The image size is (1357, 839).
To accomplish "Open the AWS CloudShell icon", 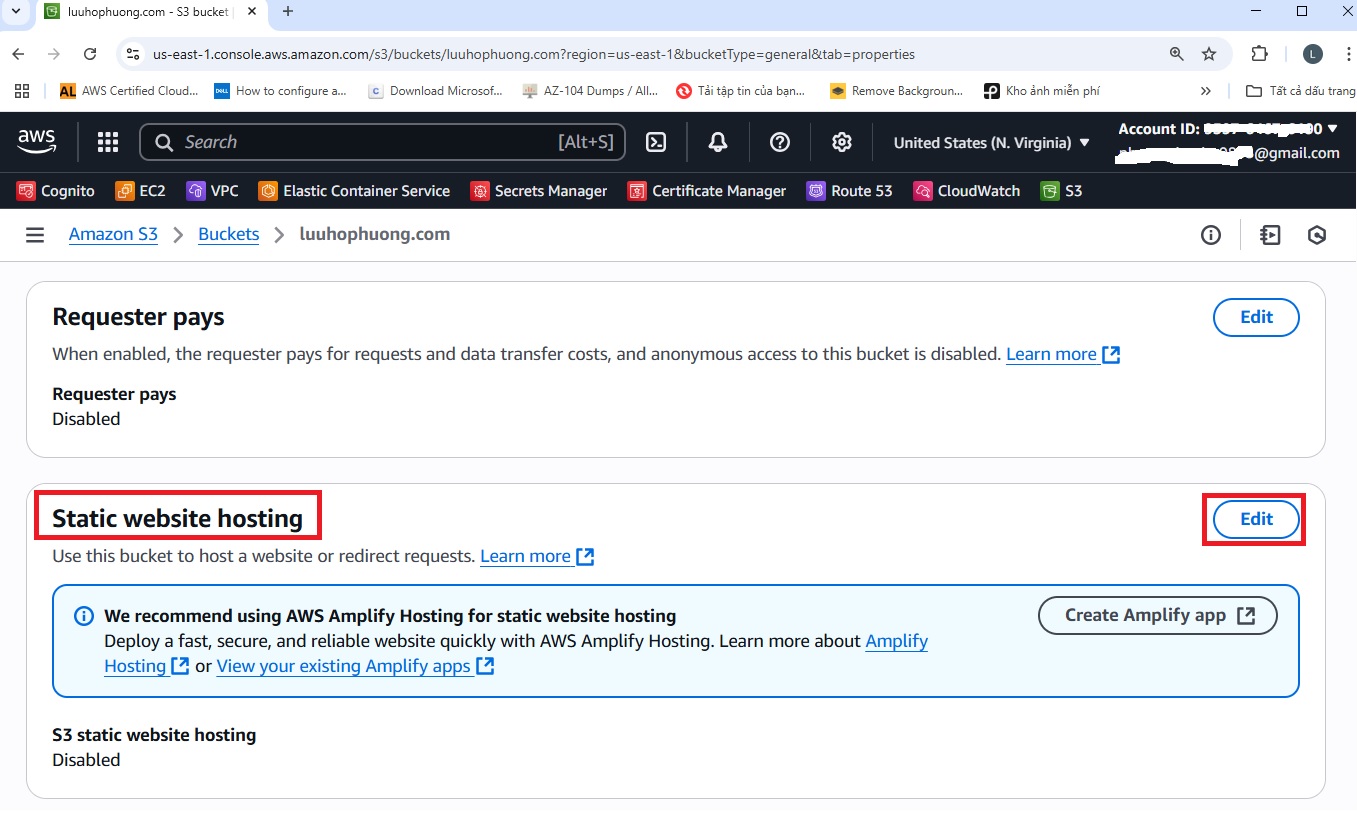I will tap(656, 143).
